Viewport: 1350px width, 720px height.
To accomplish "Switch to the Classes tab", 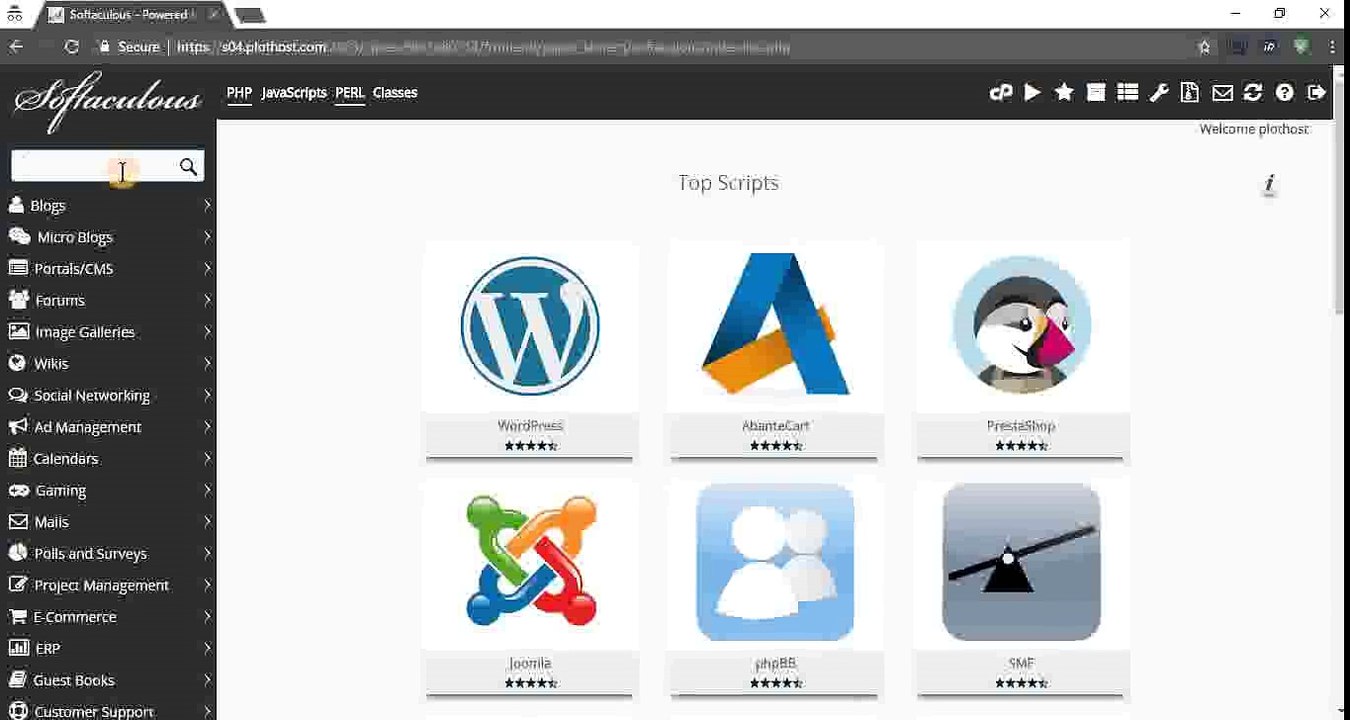I will (x=395, y=93).
